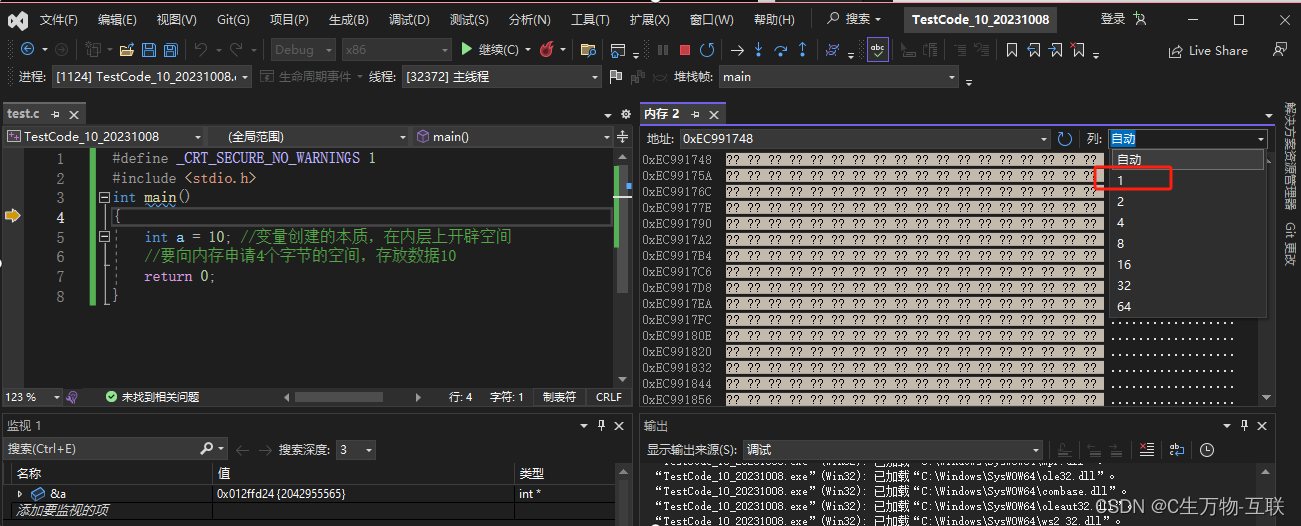The height and width of the screenshot is (526, 1301).
Task: Click the Navigate Backward arrow icon
Action: click(x=26, y=49)
